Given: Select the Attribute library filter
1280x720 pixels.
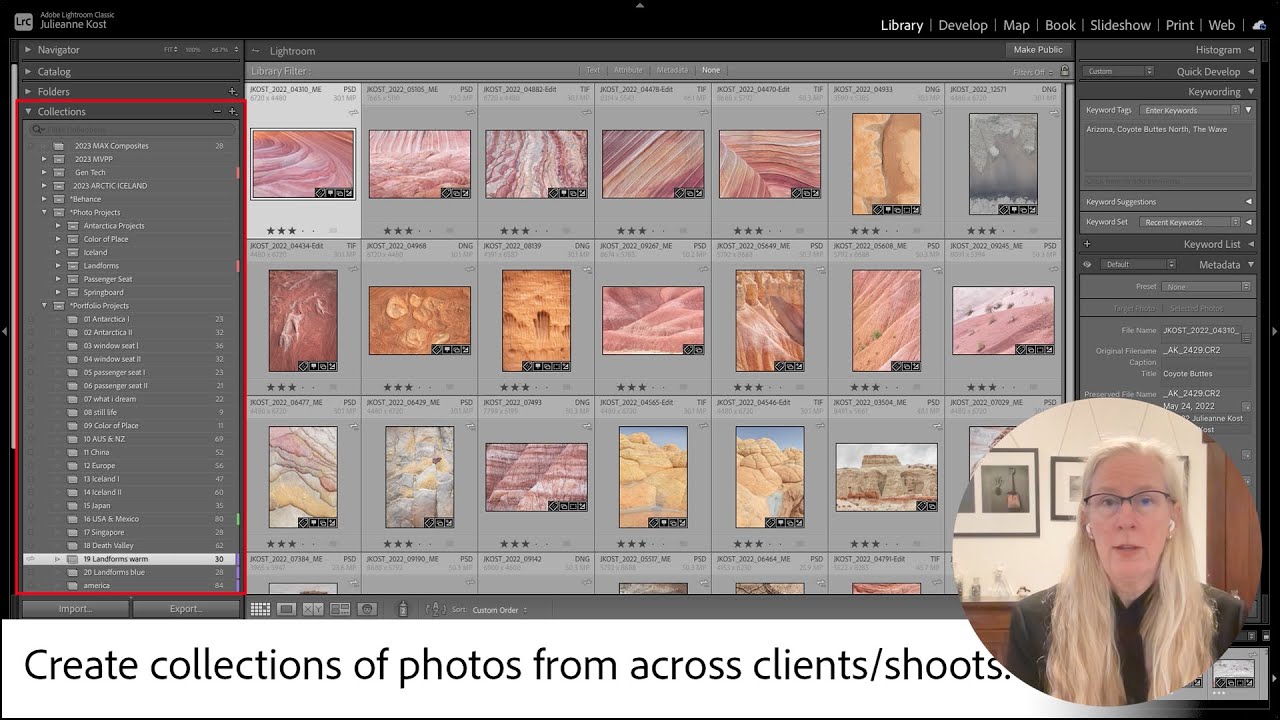Looking at the screenshot, I should (x=628, y=70).
